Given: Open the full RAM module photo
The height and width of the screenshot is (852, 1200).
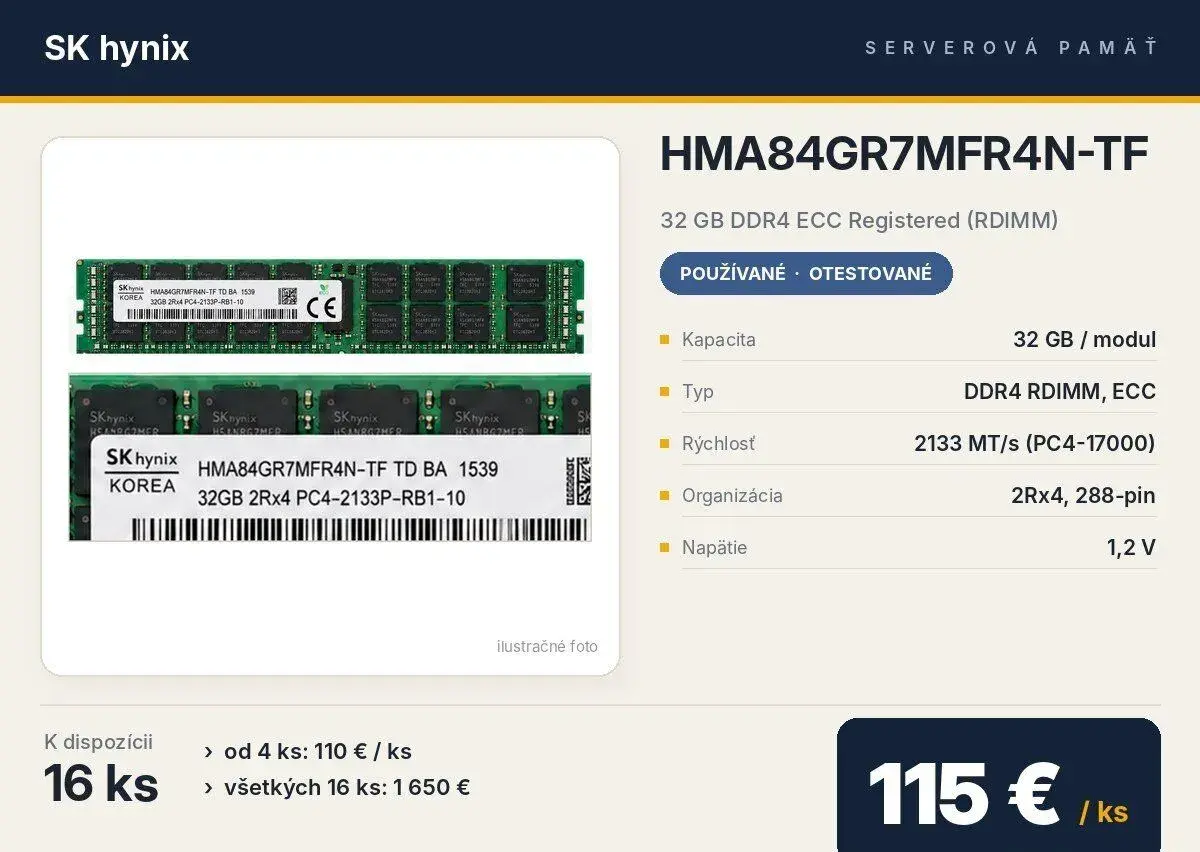Looking at the screenshot, I should (330, 305).
